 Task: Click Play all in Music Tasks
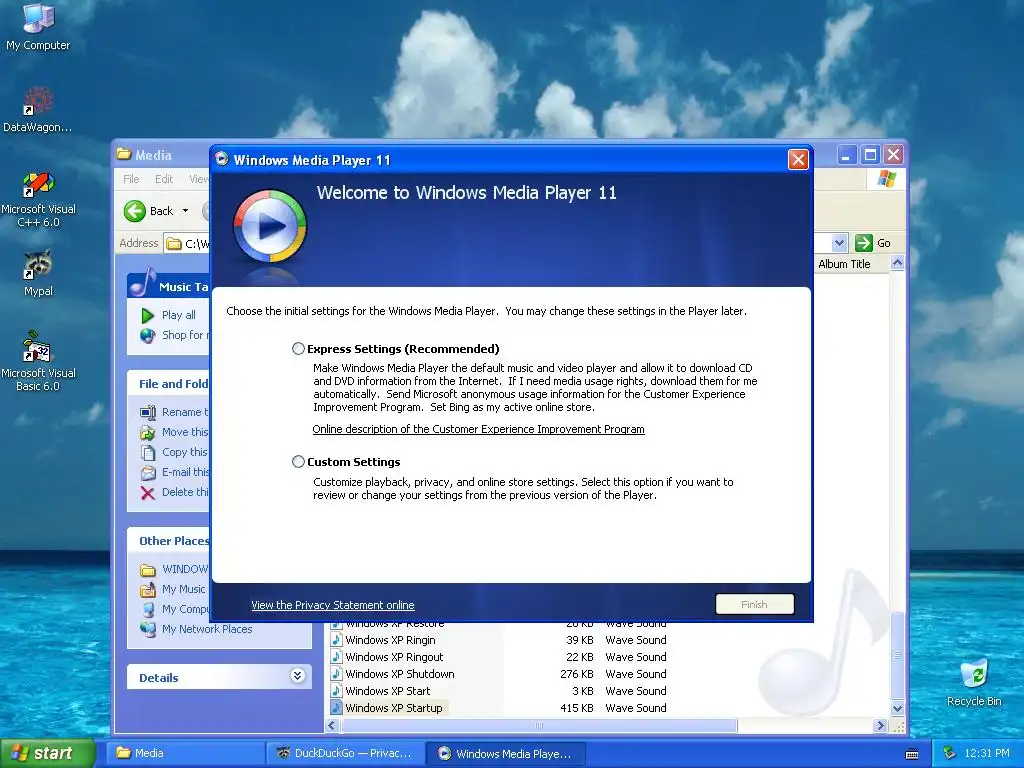coord(178,315)
